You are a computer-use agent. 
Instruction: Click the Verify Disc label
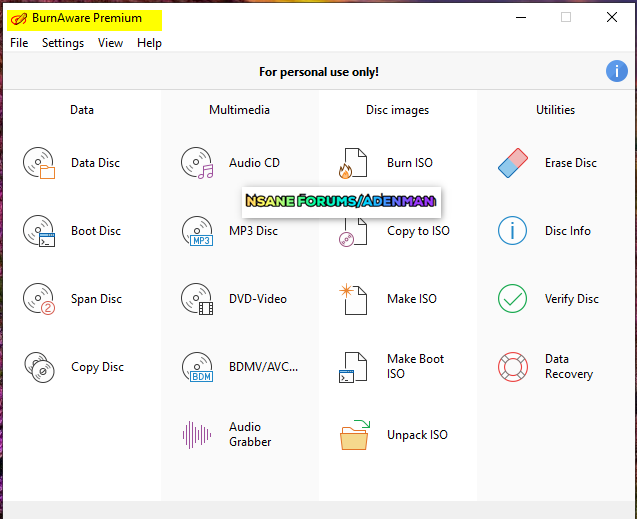coord(572,299)
